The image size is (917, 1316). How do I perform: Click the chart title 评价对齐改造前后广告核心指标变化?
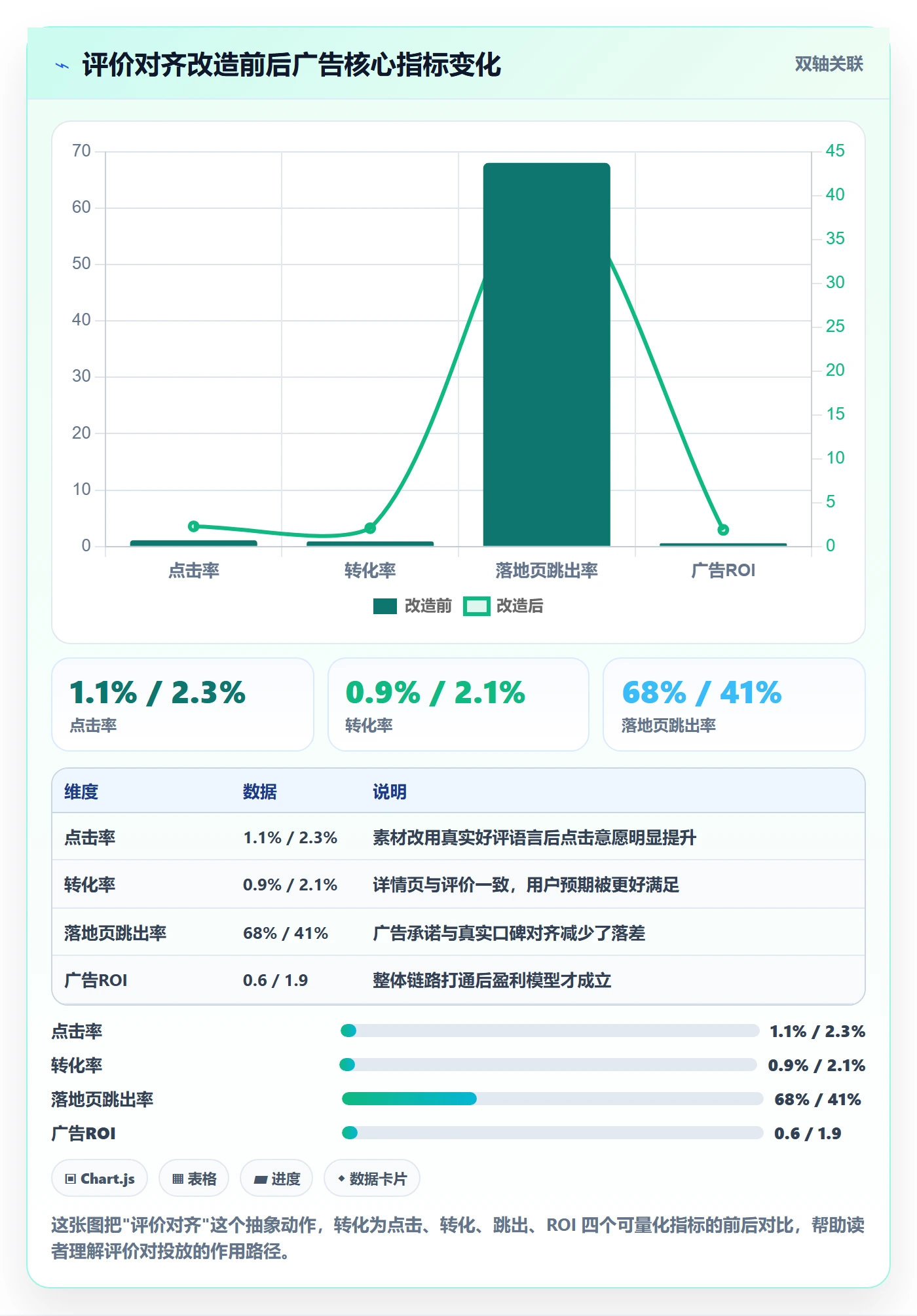point(291,65)
